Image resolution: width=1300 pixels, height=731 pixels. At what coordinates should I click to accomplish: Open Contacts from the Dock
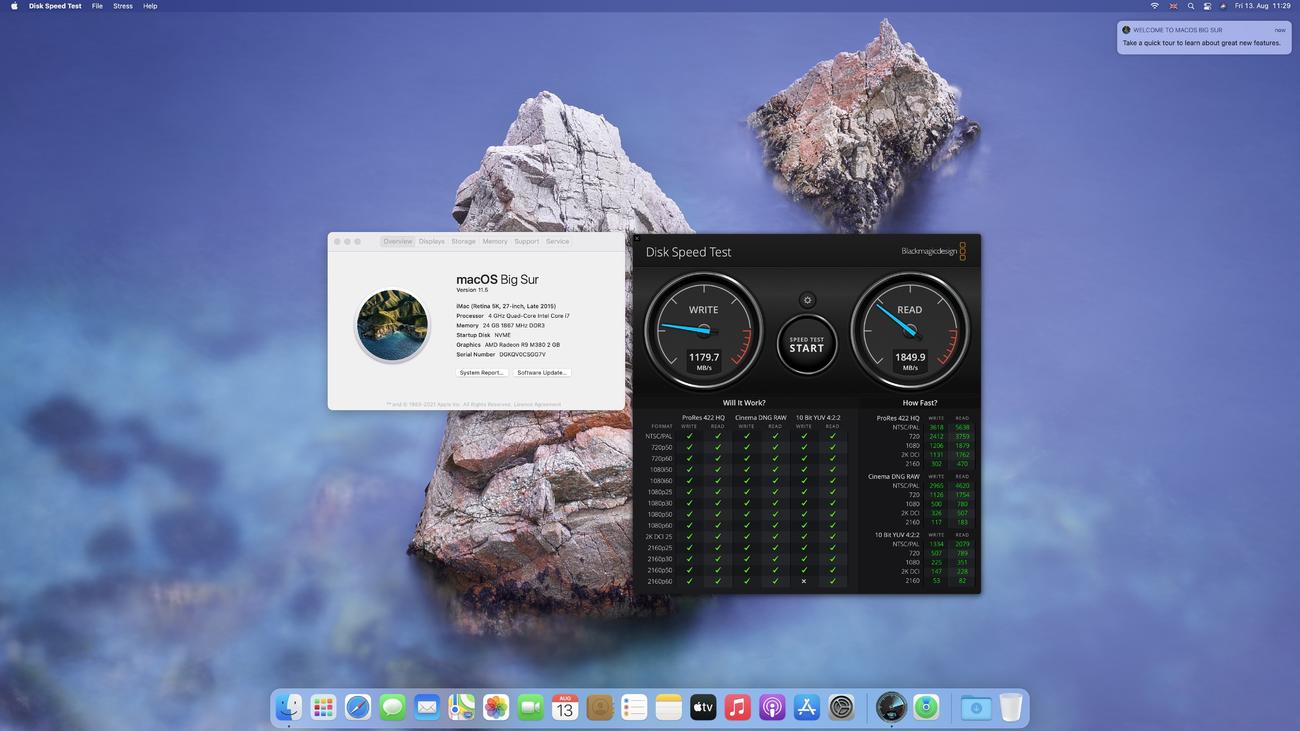coord(599,708)
